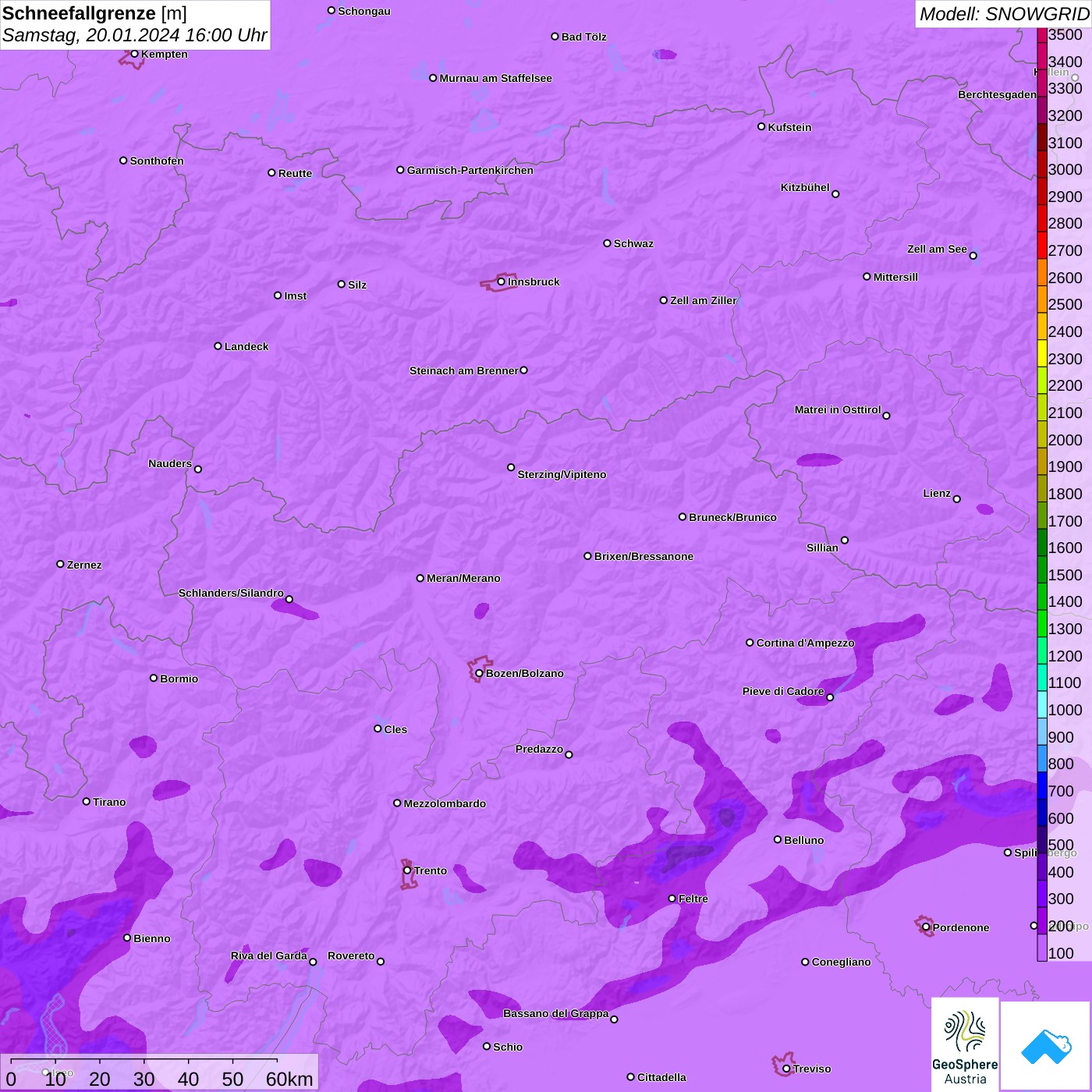Click the Modell: SNOWGRID label
Screen dimensions: 1092x1092
coord(1004,14)
